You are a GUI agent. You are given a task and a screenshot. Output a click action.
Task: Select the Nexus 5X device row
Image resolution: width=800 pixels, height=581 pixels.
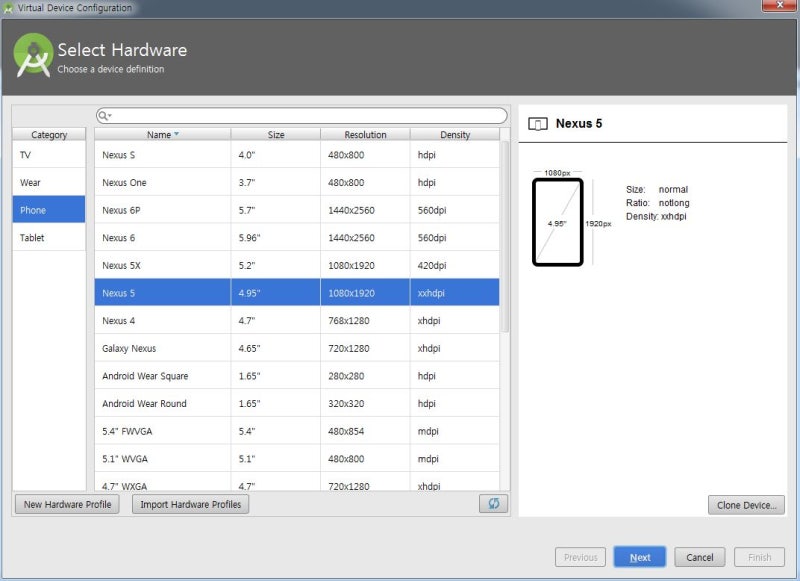pyautogui.click(x=297, y=265)
